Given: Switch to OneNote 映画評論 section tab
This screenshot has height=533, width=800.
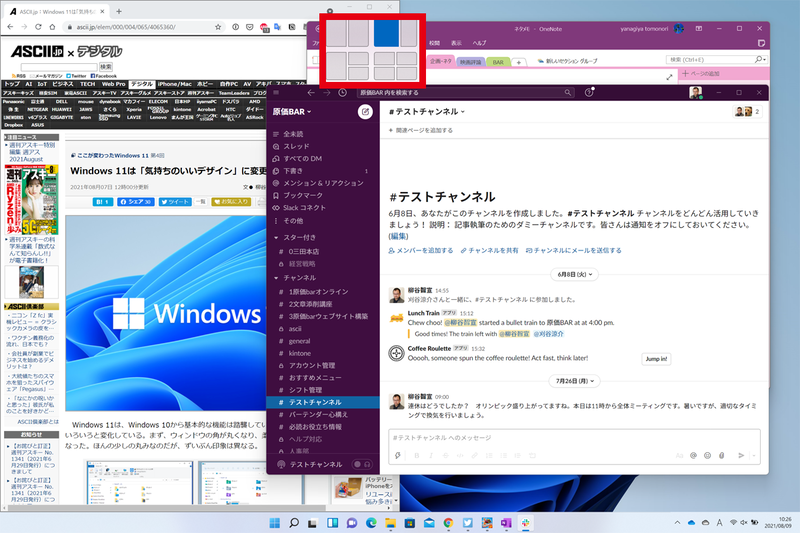Looking at the screenshot, I should (470, 62).
